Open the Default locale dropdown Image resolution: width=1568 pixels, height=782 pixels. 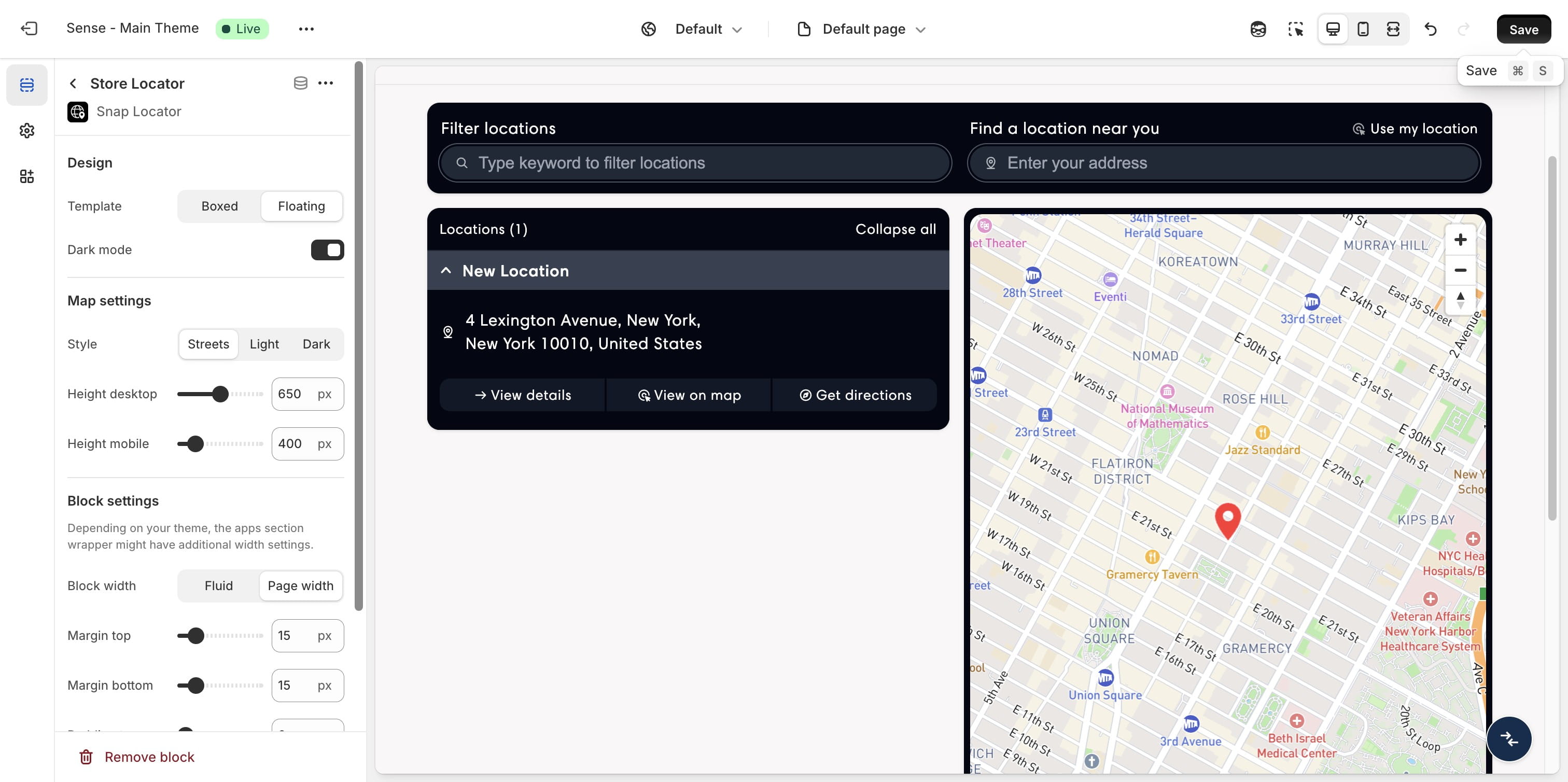708,29
